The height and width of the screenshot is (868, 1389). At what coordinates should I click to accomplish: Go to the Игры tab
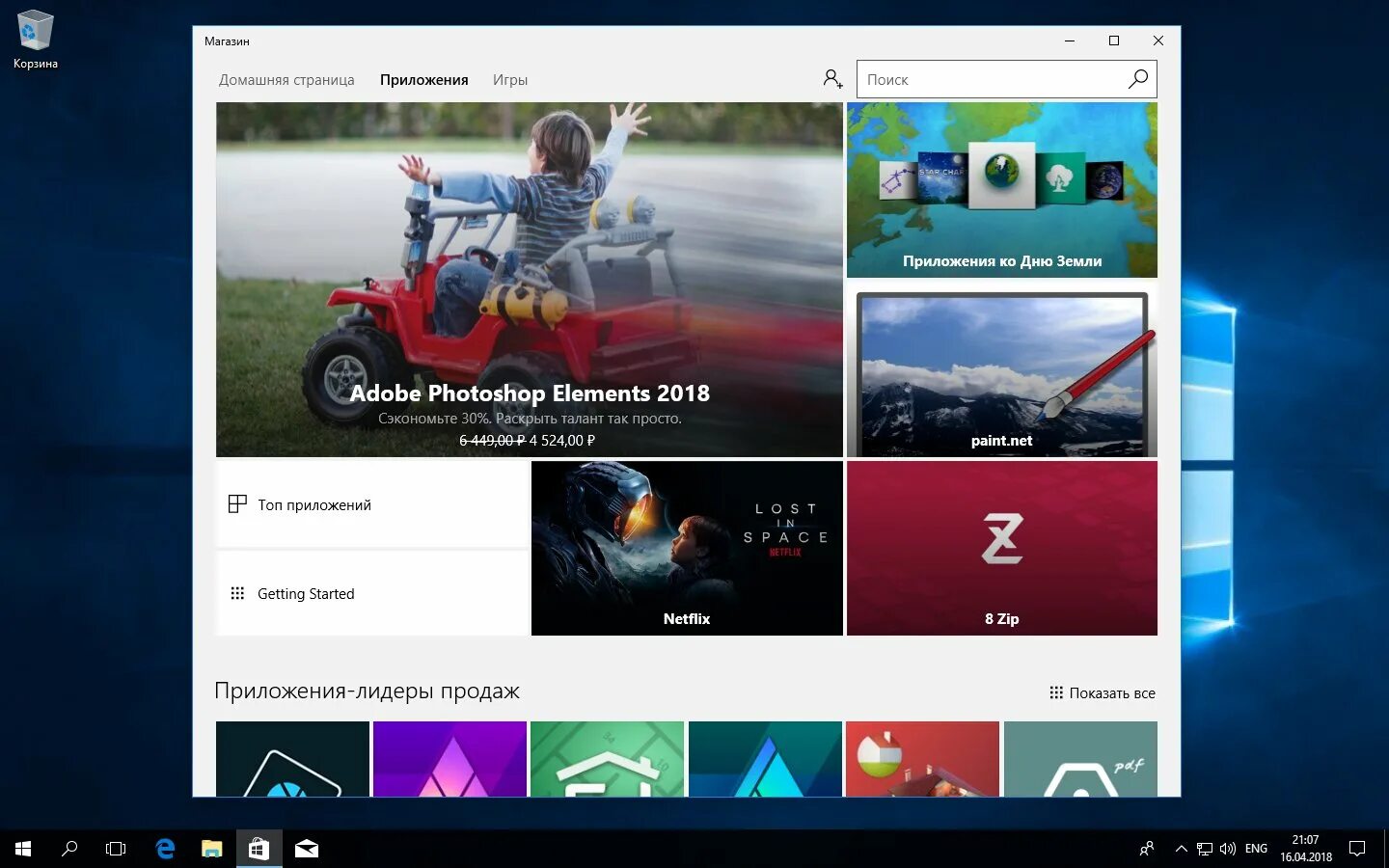coord(510,80)
